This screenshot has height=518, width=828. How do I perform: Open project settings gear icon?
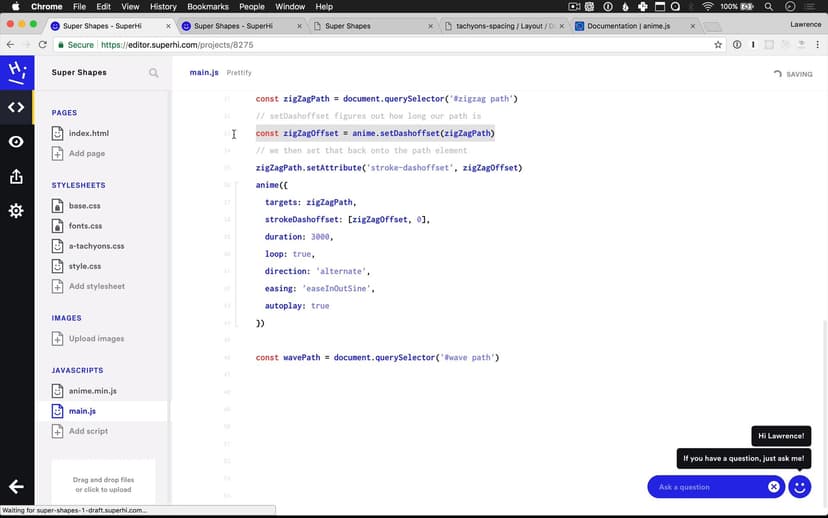16,211
